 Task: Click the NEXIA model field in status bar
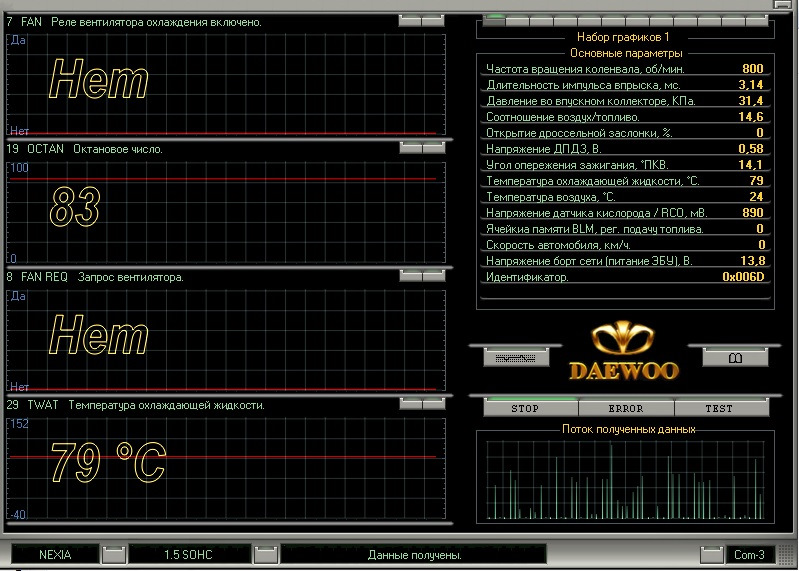point(55,555)
